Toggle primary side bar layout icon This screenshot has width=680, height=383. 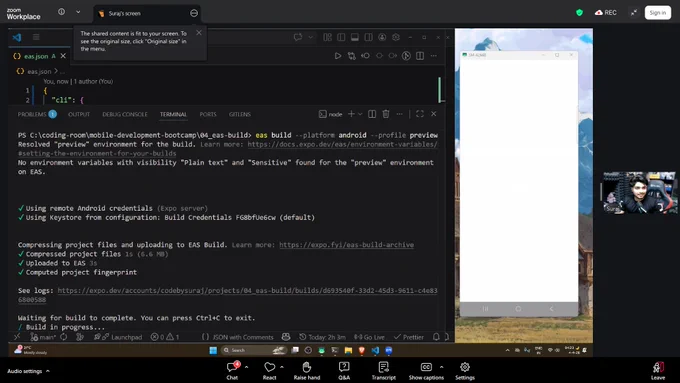click(341, 37)
